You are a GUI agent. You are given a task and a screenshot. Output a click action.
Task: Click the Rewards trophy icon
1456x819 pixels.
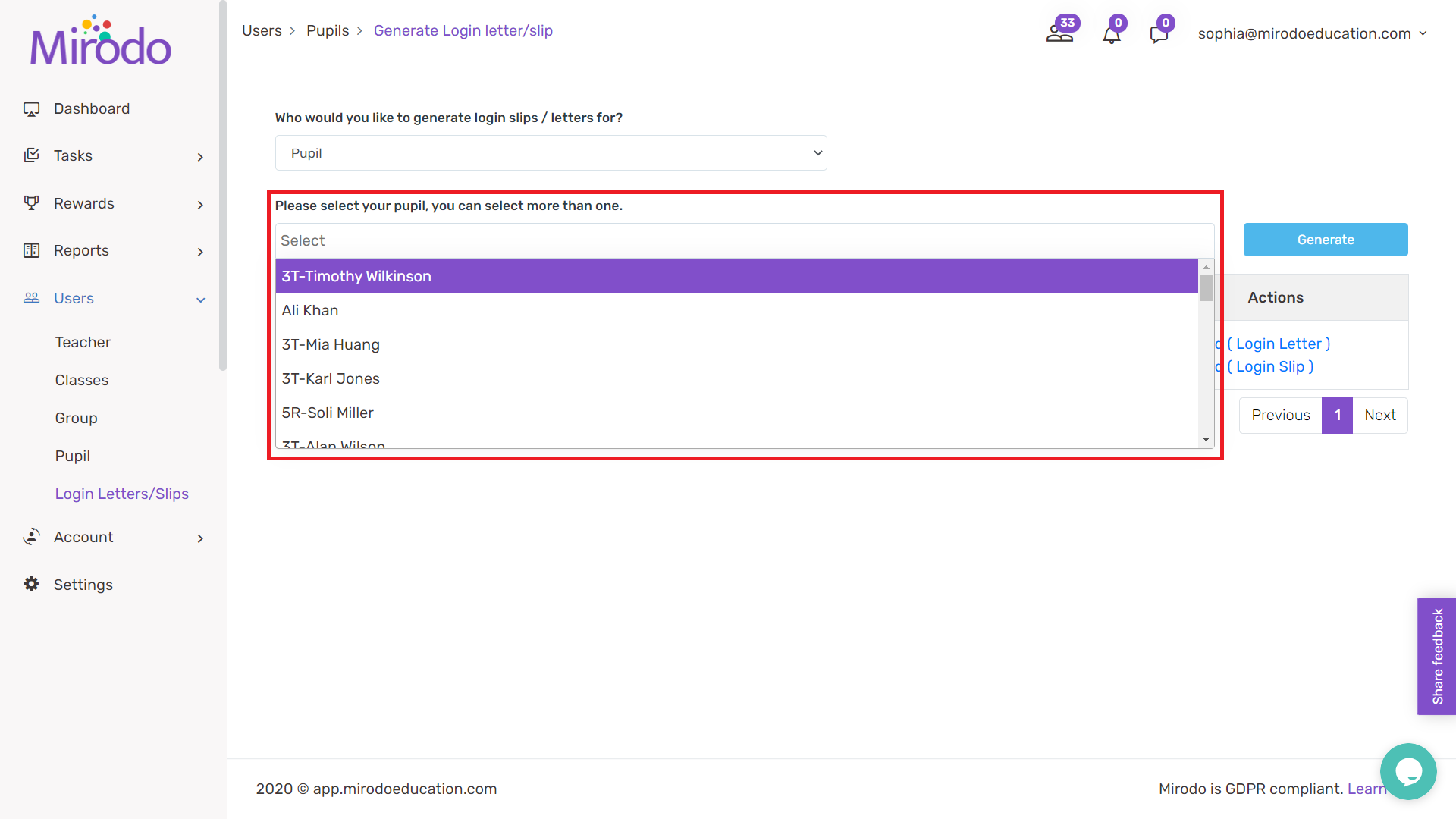(x=31, y=203)
